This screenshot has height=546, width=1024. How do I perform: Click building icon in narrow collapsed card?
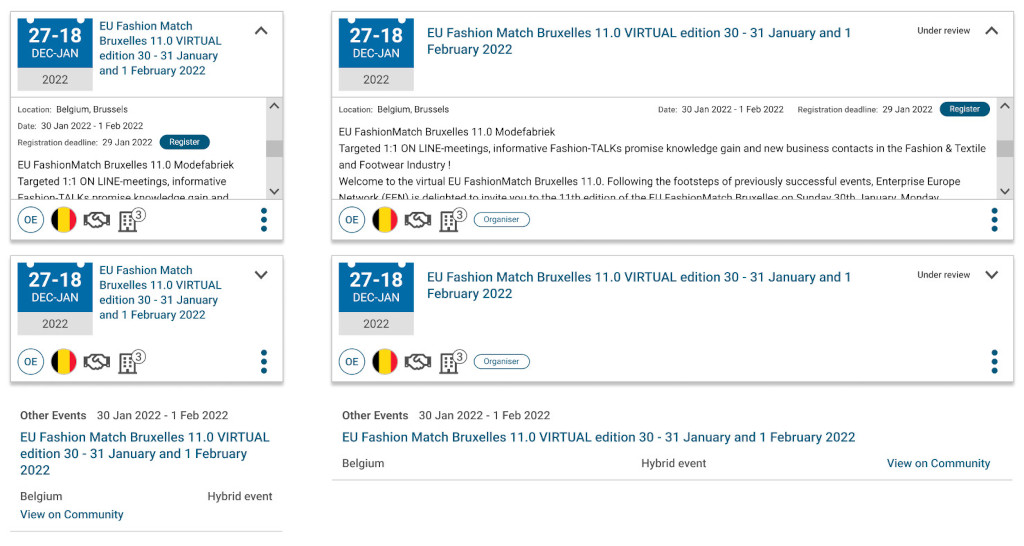[x=131, y=362]
